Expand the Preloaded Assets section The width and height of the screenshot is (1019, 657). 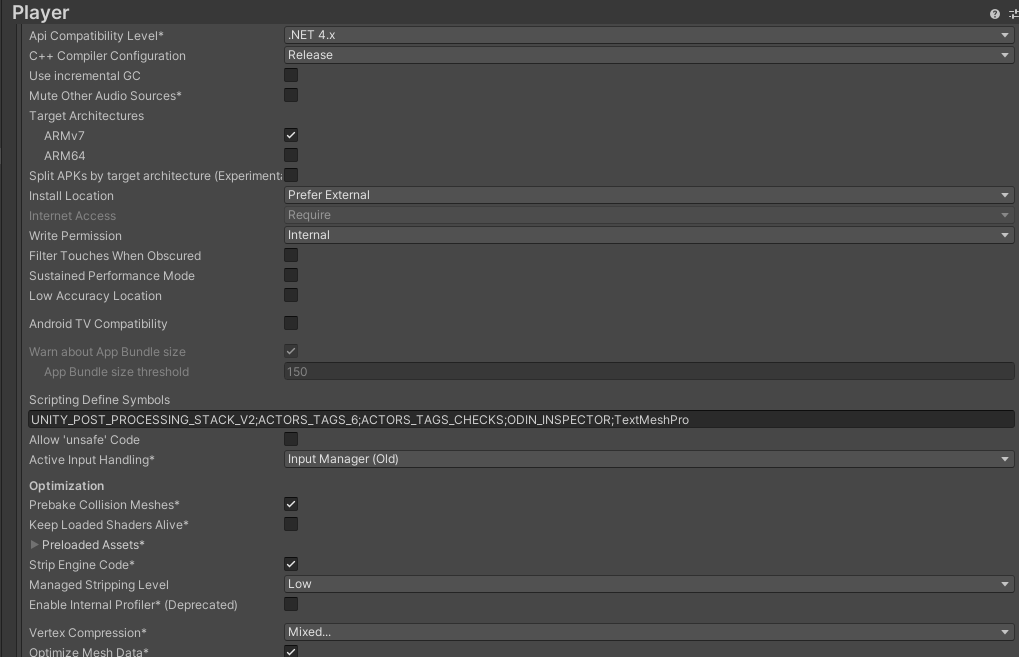click(x=35, y=544)
